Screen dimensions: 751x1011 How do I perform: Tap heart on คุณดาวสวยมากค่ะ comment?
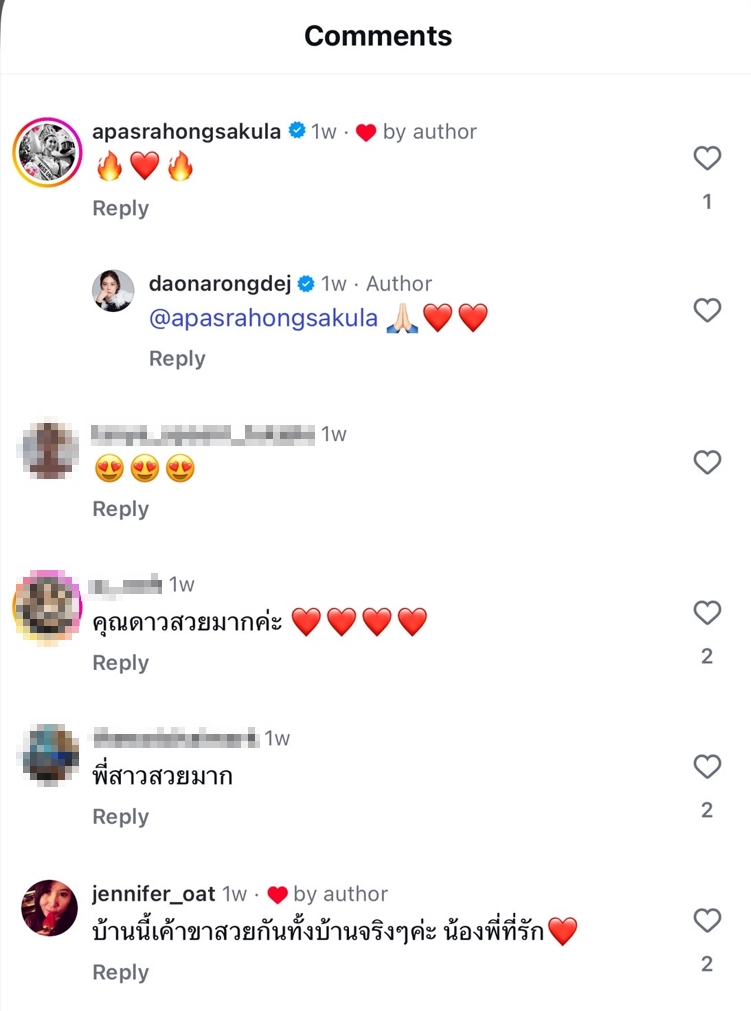click(707, 613)
